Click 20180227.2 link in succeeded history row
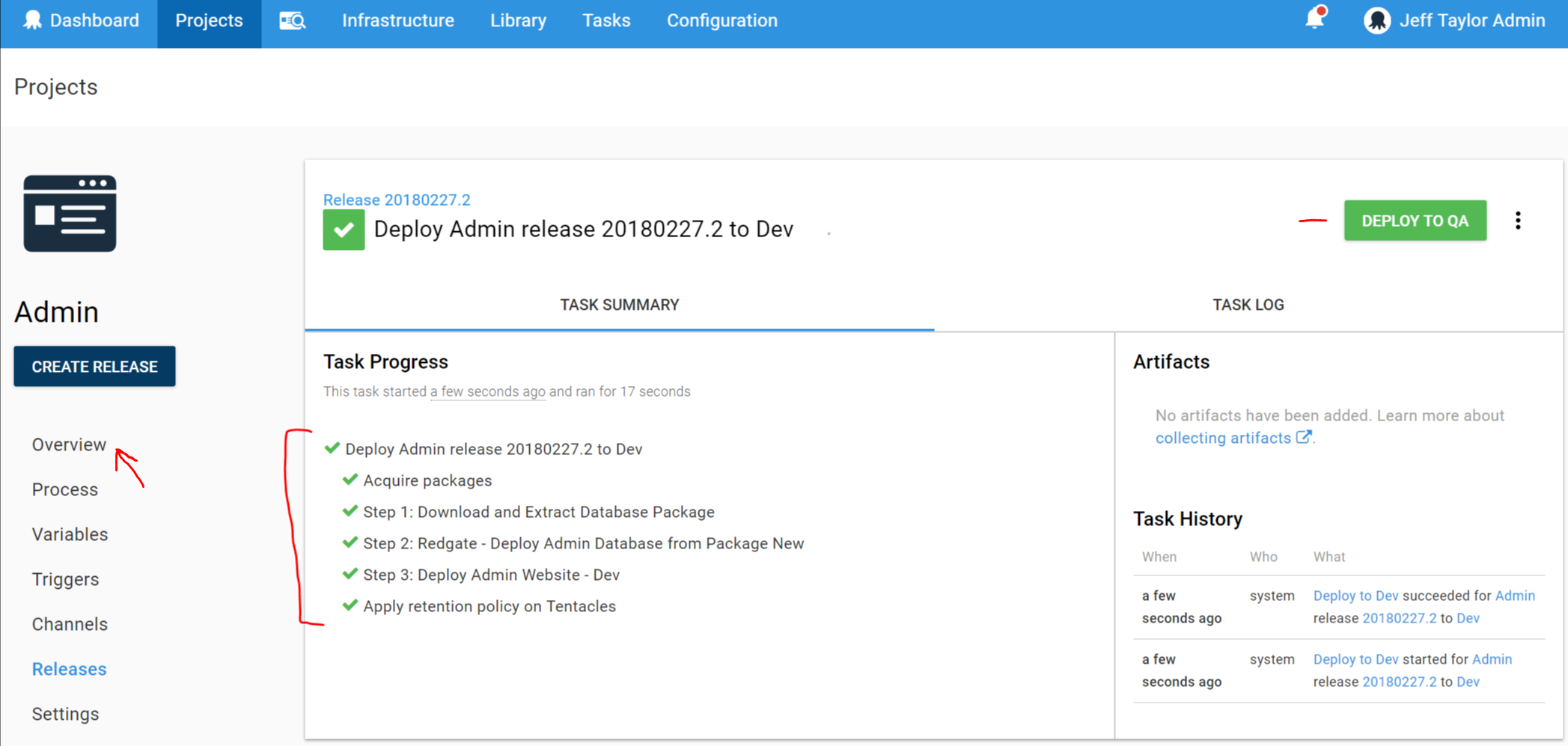Screen dimensions: 1568x746 click(1399, 618)
